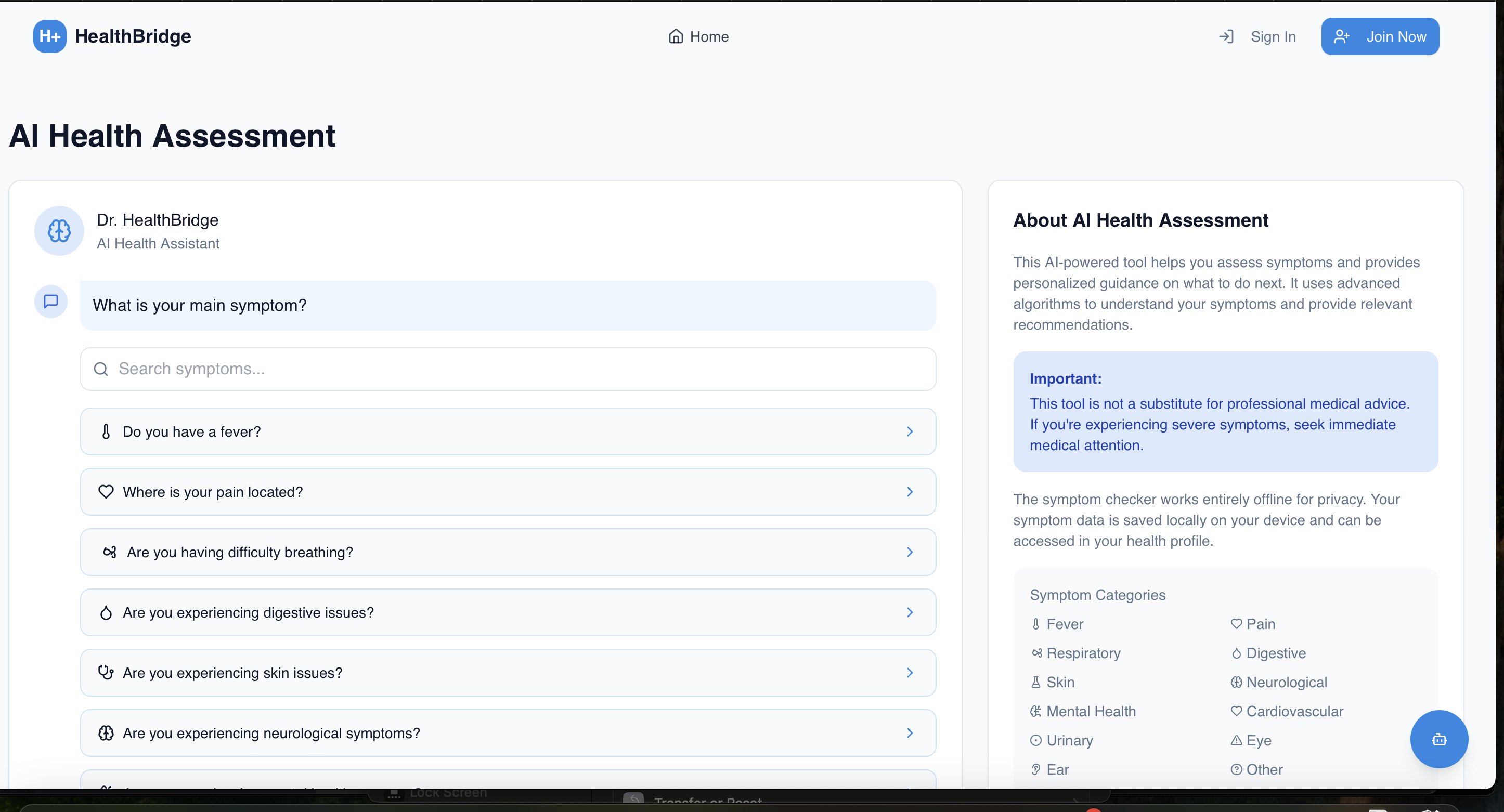Open the Home navigation item

click(698, 37)
